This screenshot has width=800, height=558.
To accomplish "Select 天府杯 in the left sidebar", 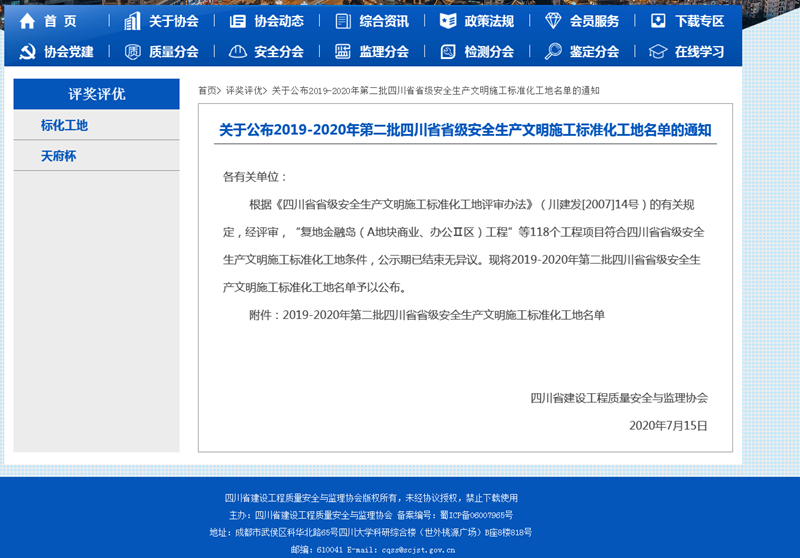I will pos(58,156).
